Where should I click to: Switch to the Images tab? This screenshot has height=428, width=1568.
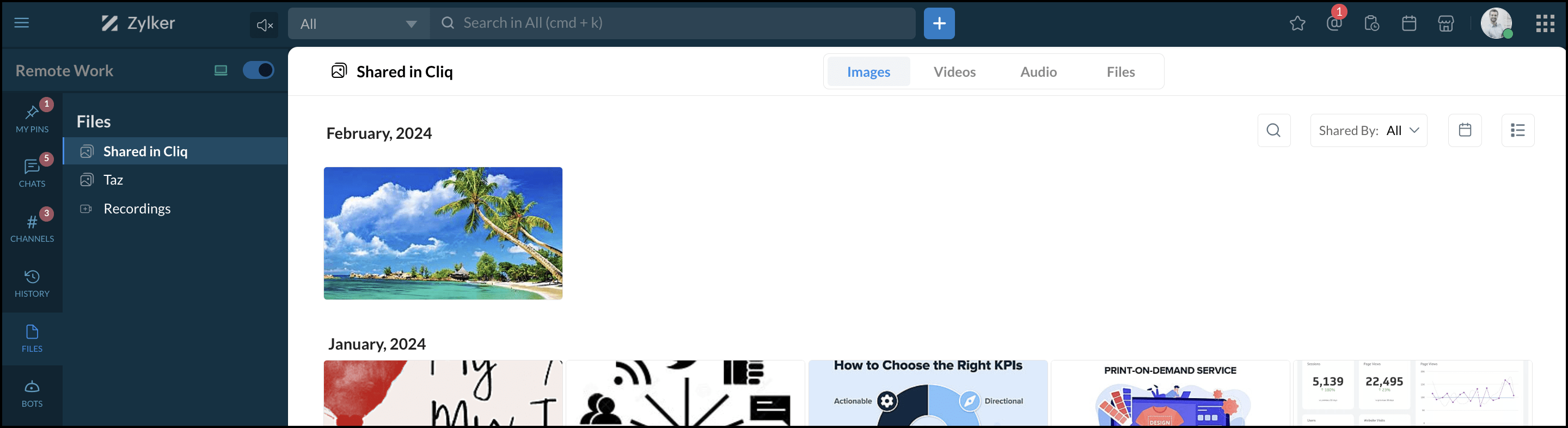(868, 72)
